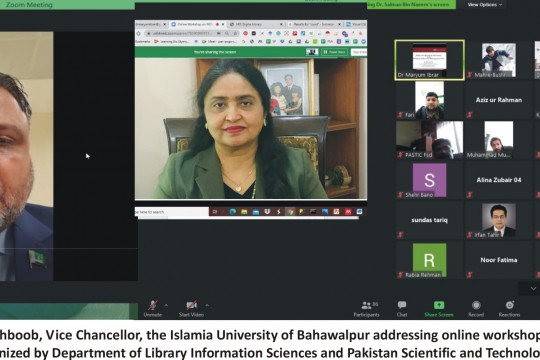Expand next page of participant thumbnails

[x=533, y=288]
